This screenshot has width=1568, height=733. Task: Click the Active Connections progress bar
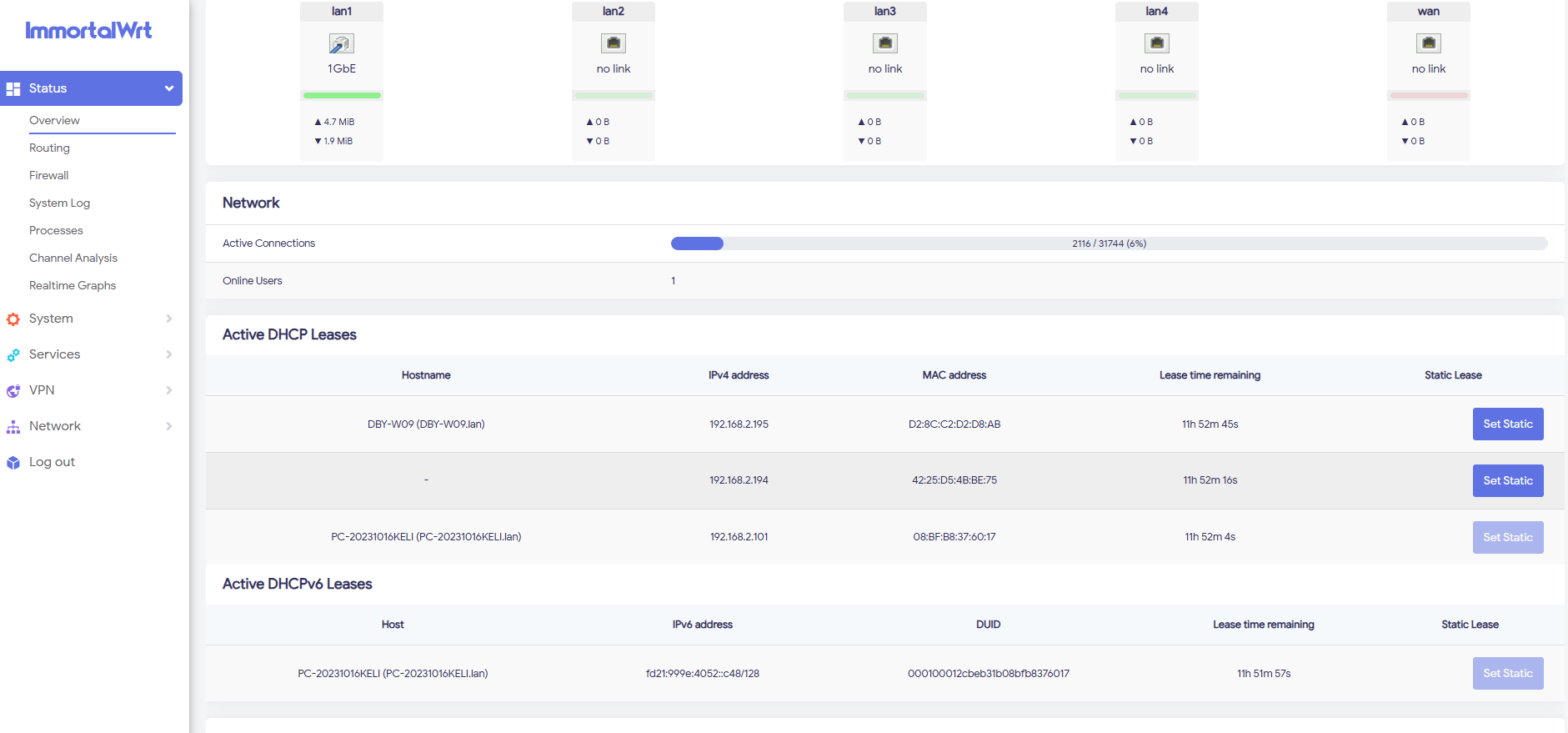point(1110,243)
